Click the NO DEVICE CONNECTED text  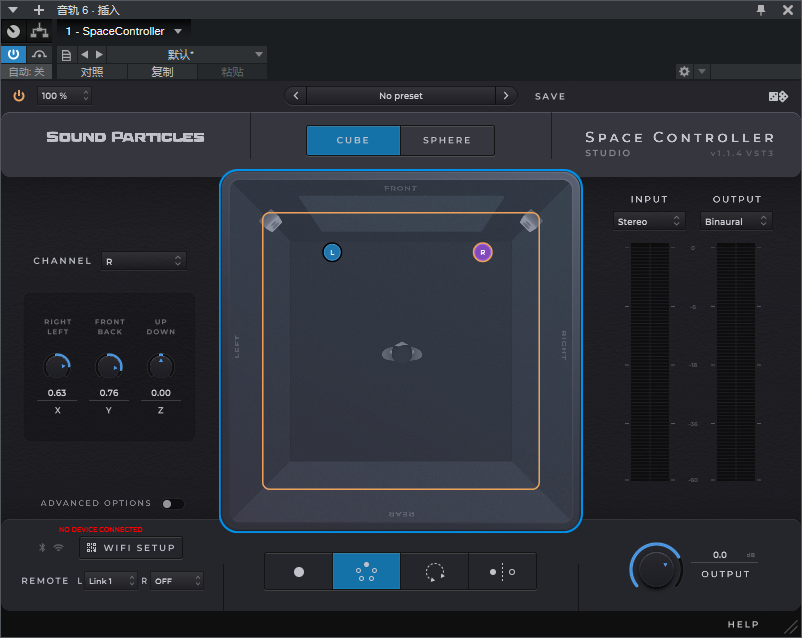pos(101,530)
